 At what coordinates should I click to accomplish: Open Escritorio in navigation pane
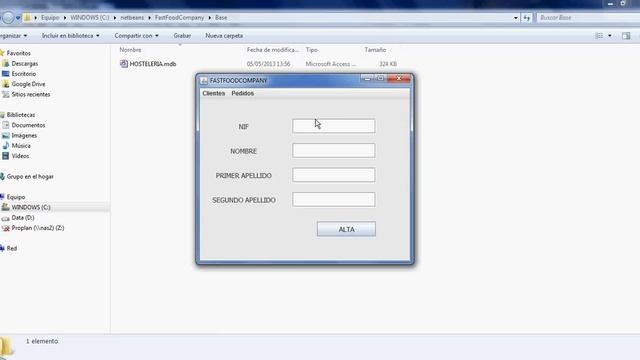pyautogui.click(x=24, y=74)
